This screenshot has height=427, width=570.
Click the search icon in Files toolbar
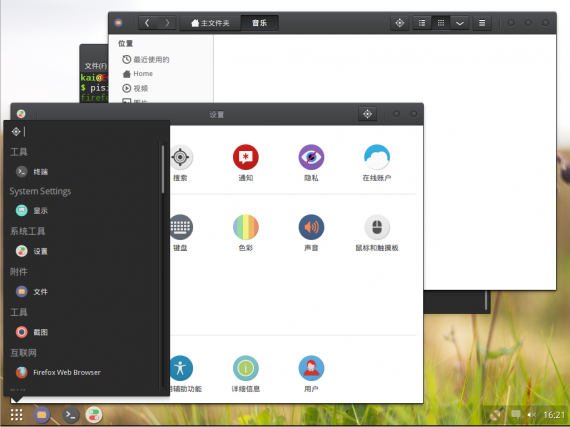click(x=400, y=23)
